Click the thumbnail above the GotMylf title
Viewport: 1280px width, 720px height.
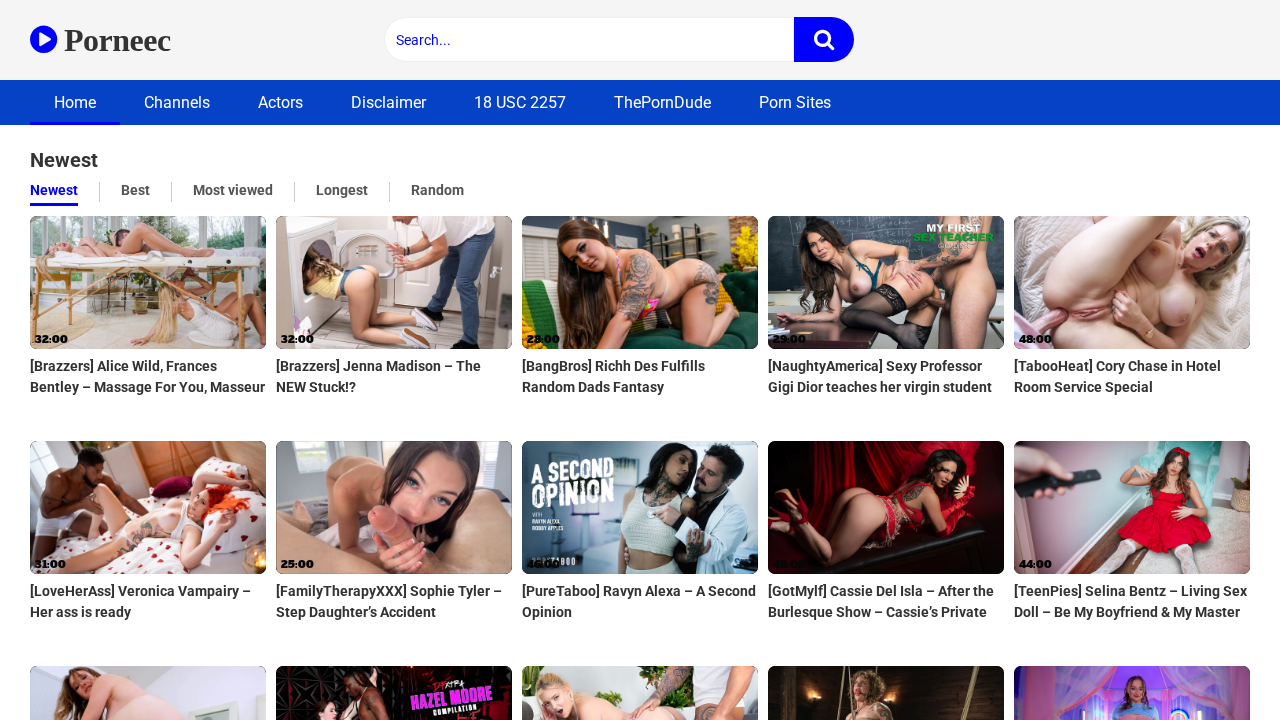pyautogui.click(x=886, y=507)
